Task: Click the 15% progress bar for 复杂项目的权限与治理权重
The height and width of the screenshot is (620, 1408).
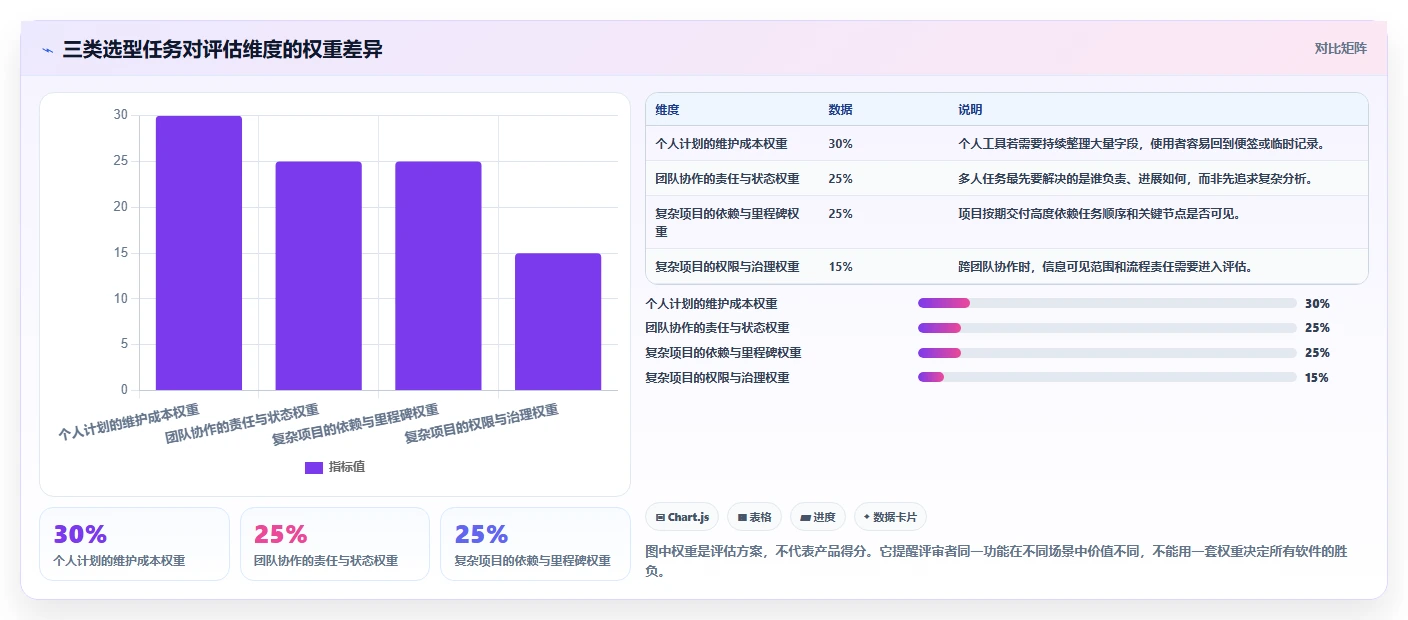Action: point(1107,377)
